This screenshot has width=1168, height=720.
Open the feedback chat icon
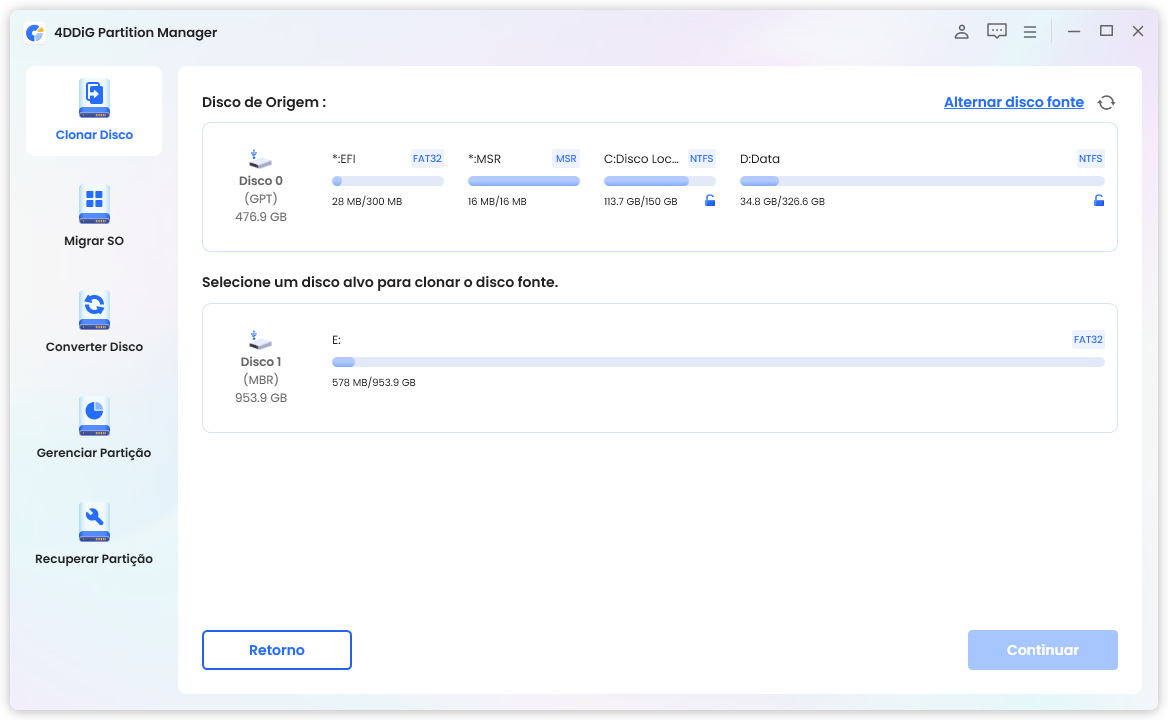click(x=996, y=32)
